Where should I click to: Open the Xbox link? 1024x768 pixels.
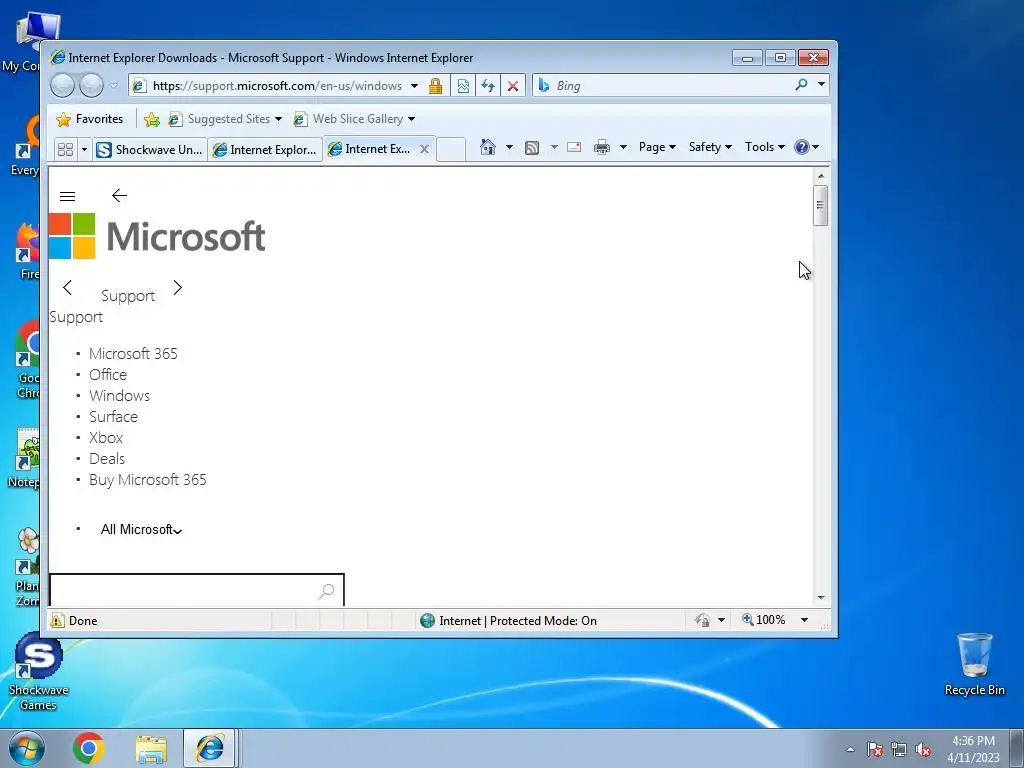click(106, 437)
